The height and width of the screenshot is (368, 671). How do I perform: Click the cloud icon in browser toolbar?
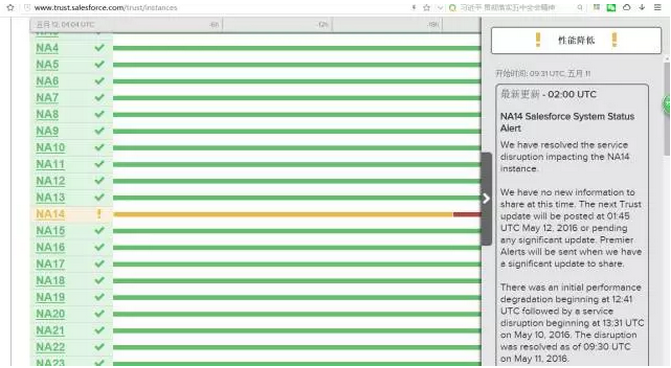coord(626,7)
